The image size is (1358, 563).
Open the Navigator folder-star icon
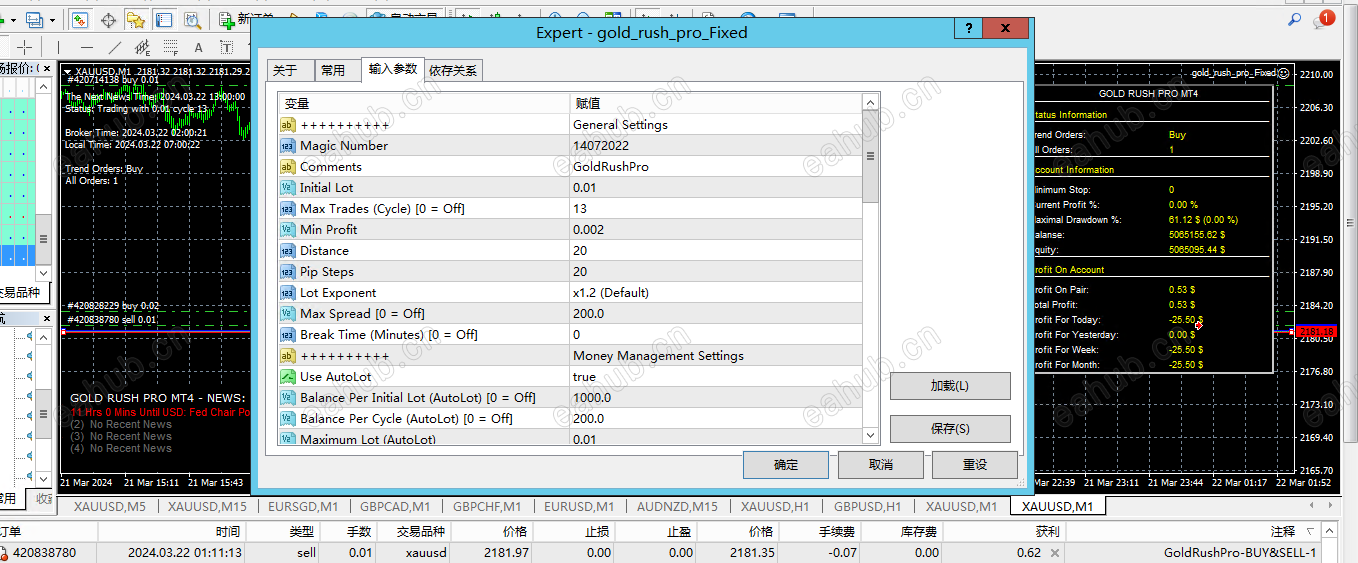coord(136,20)
